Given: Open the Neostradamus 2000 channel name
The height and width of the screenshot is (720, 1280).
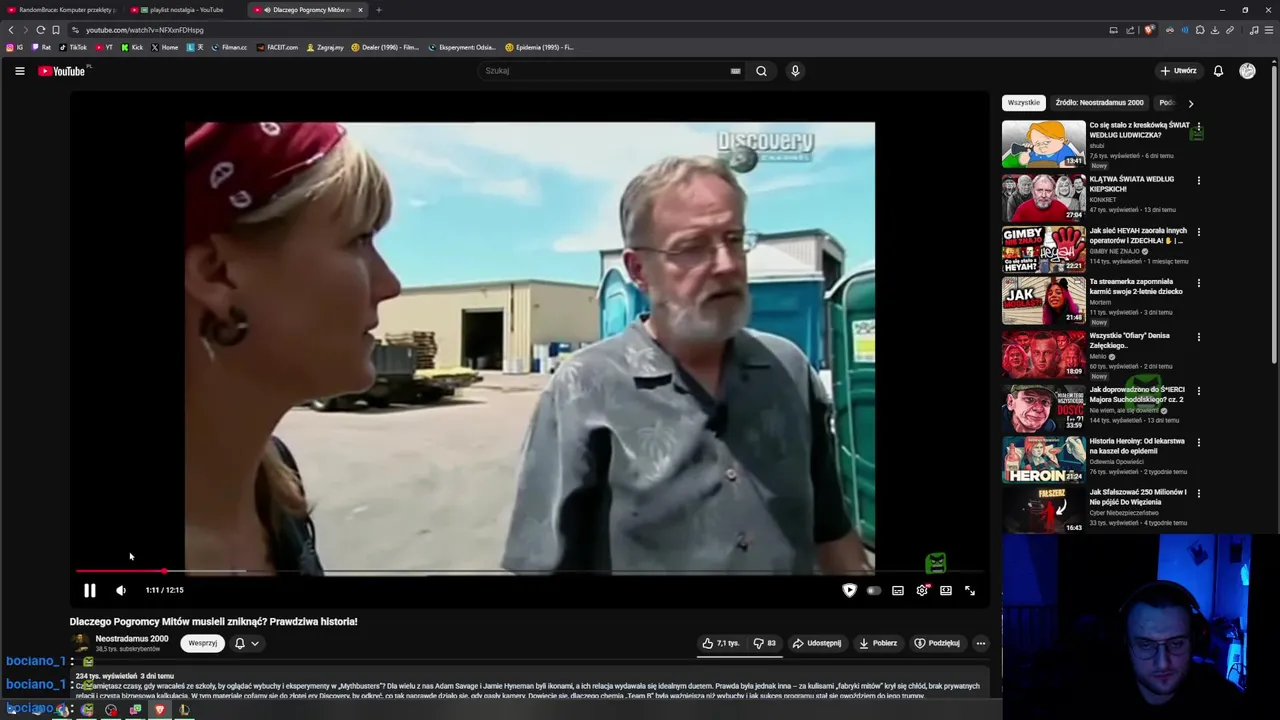Looking at the screenshot, I should [132, 639].
